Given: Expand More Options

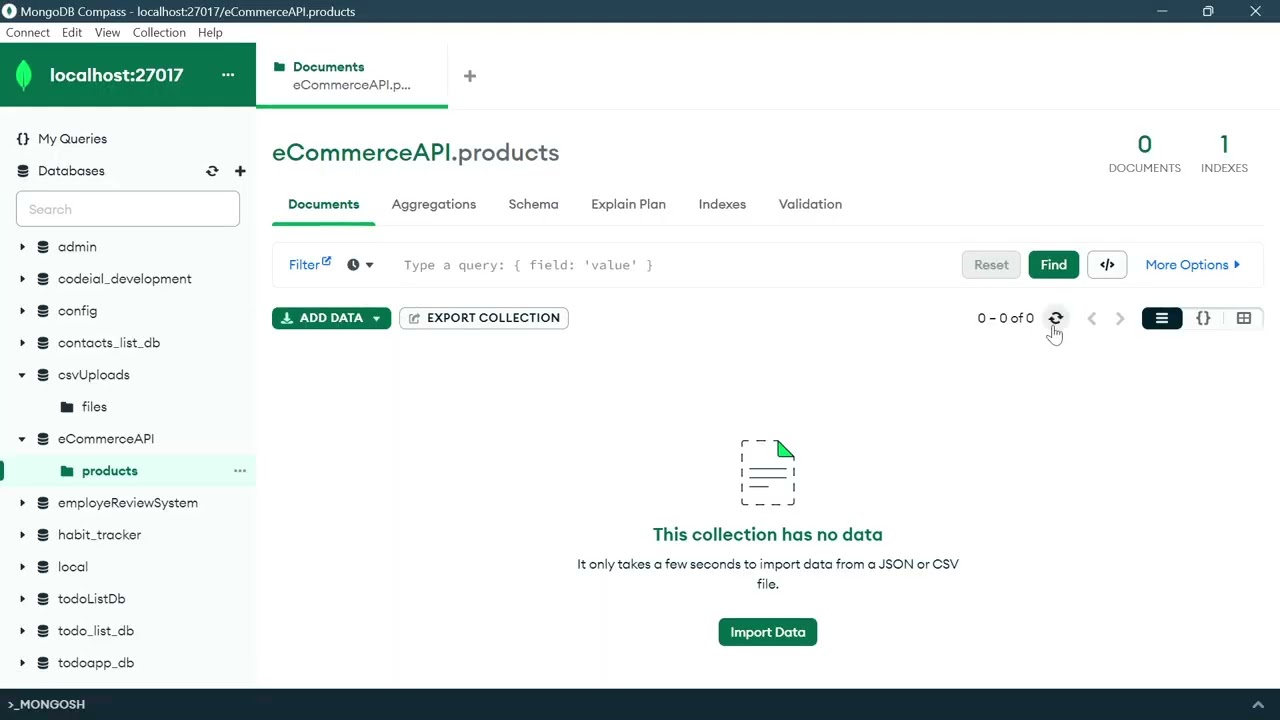Looking at the screenshot, I should [x=1193, y=265].
